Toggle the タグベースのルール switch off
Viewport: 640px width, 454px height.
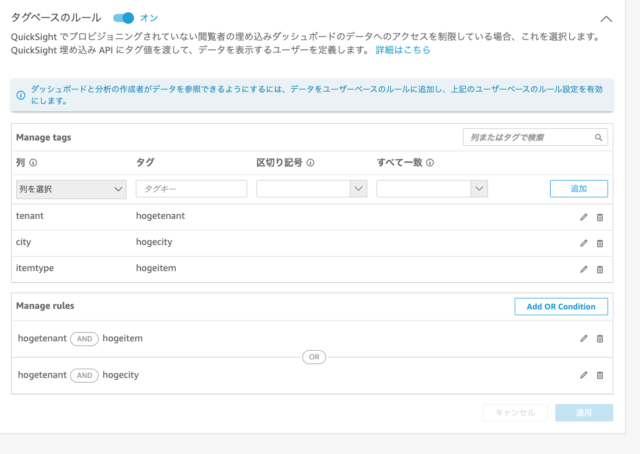click(124, 18)
